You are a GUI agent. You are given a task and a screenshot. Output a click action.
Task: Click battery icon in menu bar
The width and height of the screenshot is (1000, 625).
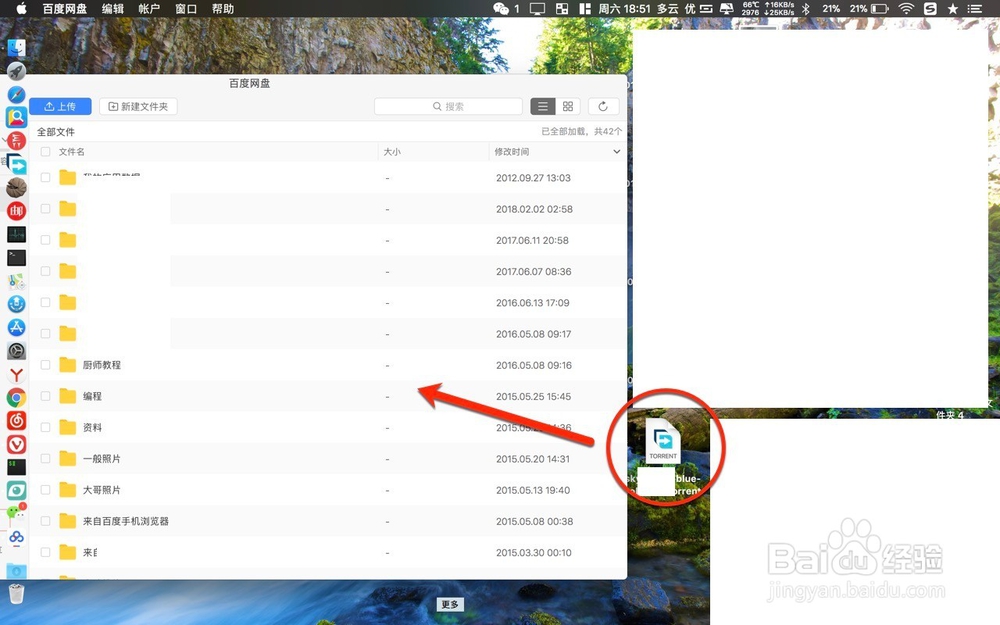click(x=880, y=8)
